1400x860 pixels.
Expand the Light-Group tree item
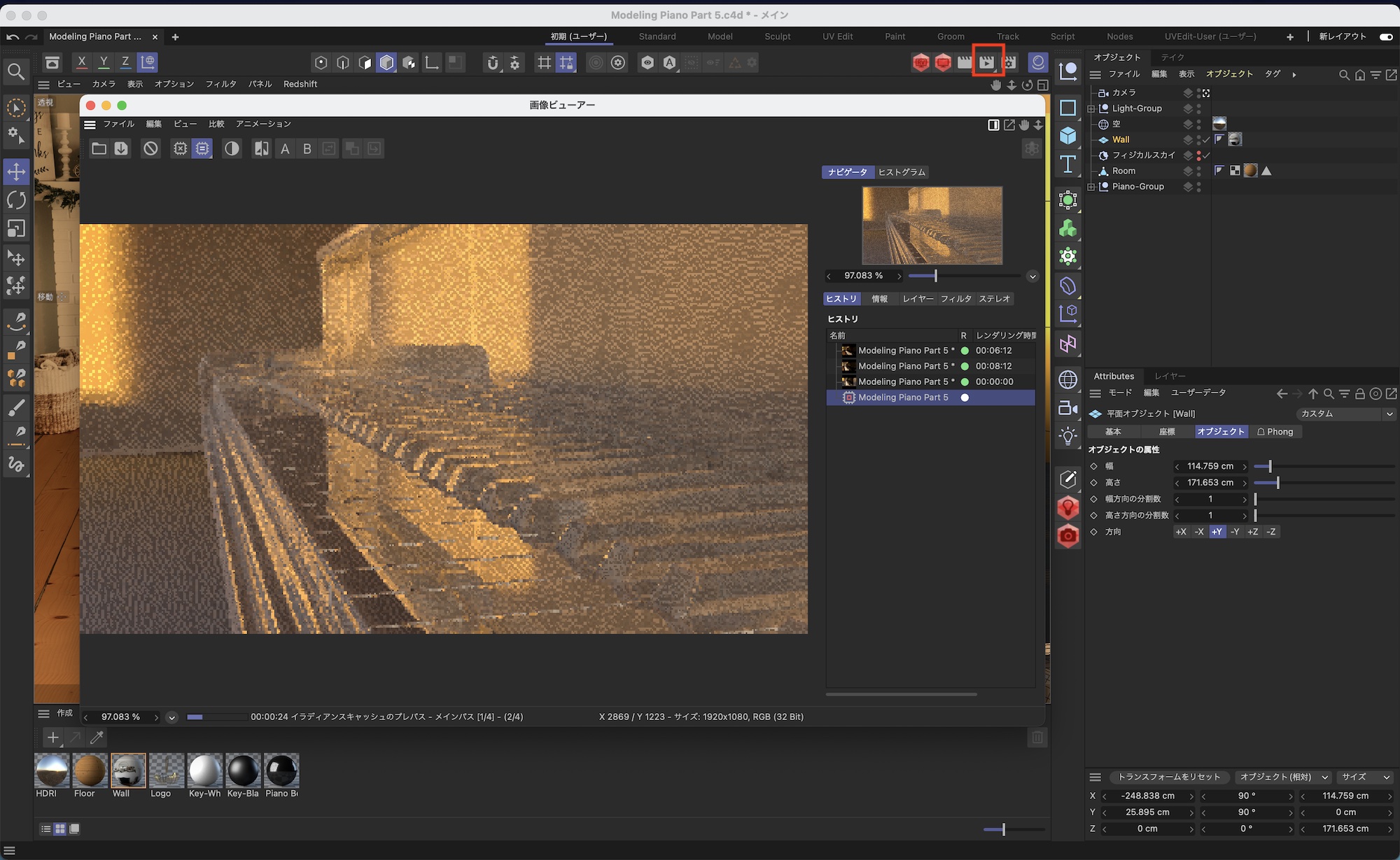(1091, 108)
